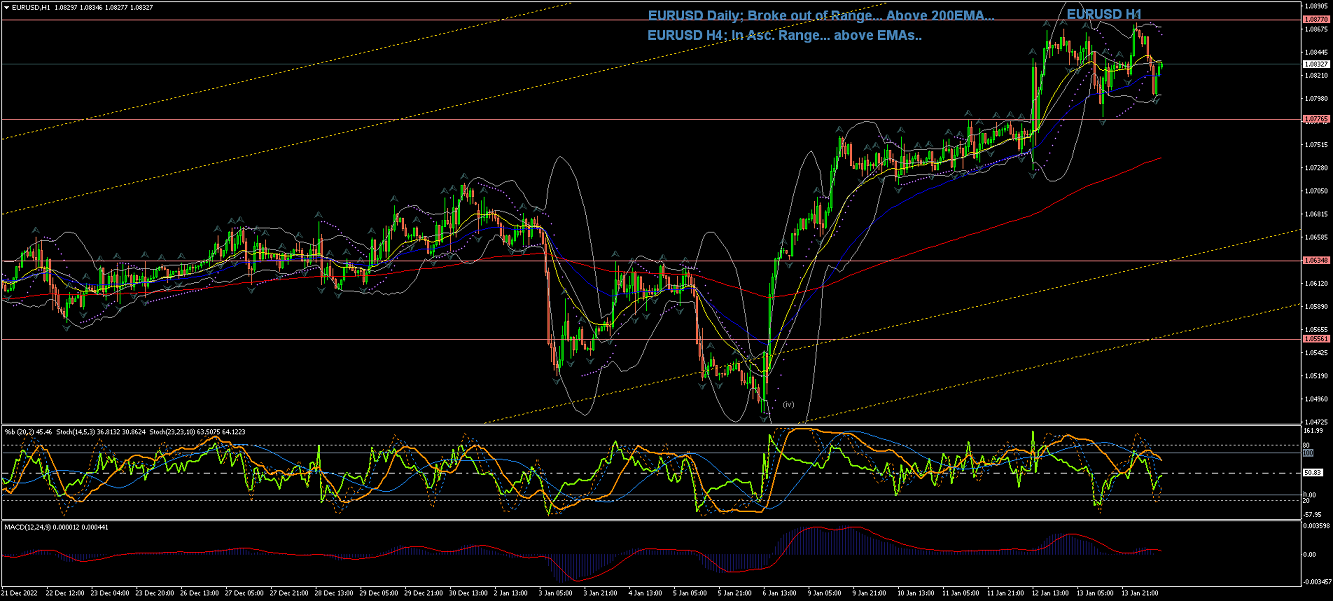1333x601 pixels.
Task: Click the 1.08210 value on price axis
Action: click(x=1315, y=75)
